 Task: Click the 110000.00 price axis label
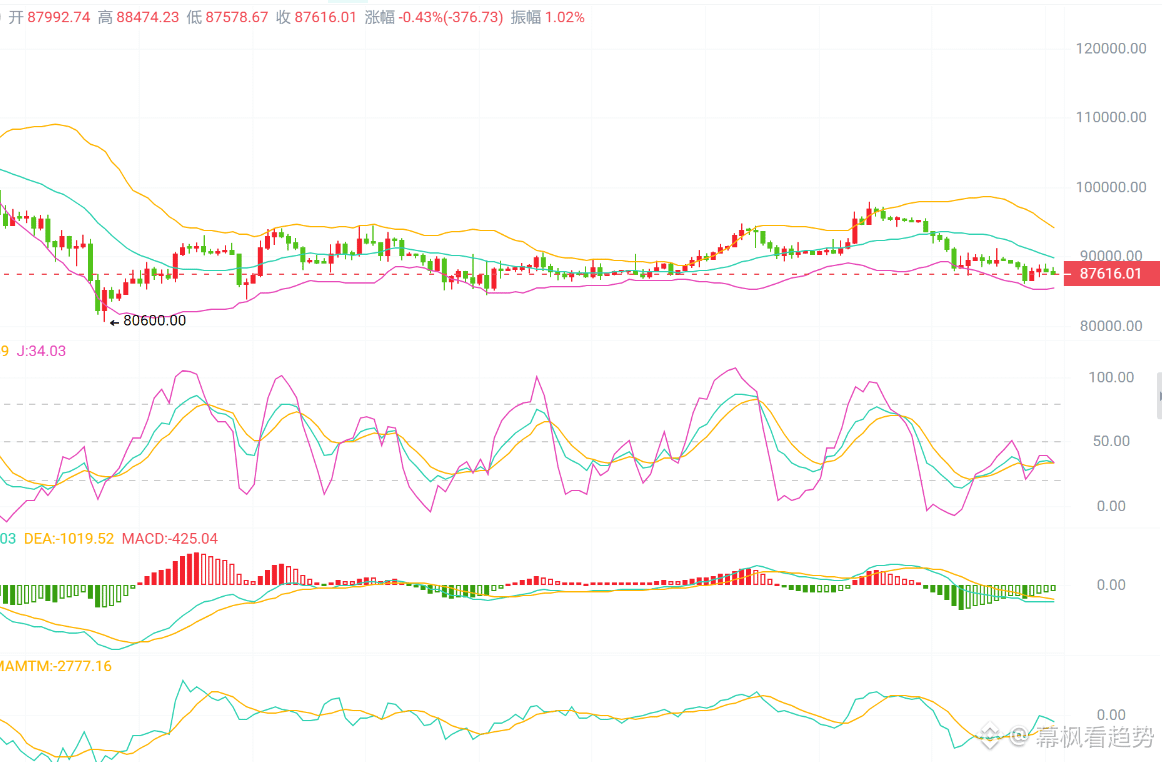pos(1111,117)
